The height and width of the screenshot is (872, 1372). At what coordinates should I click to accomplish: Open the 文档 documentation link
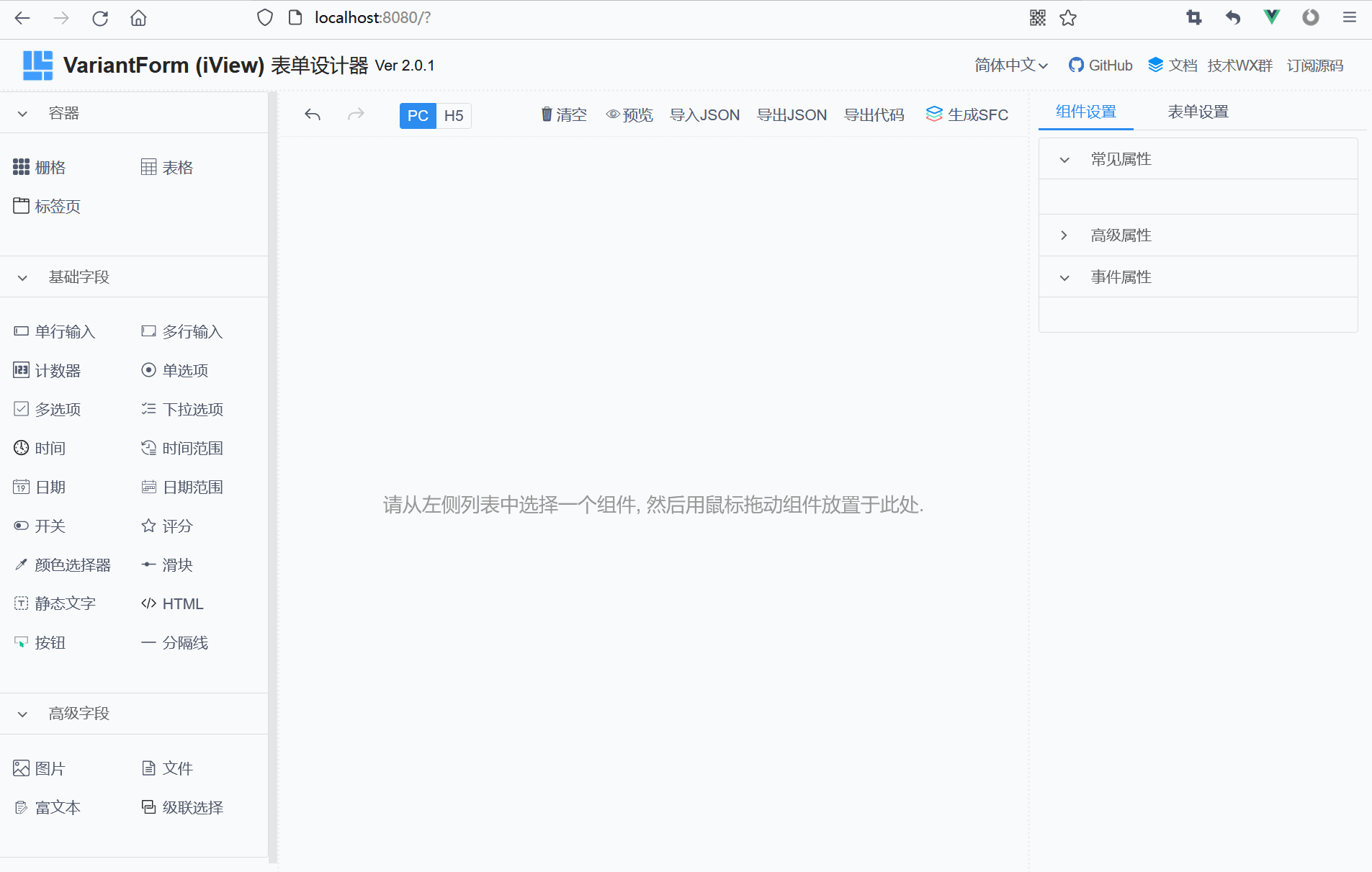pyautogui.click(x=1173, y=66)
